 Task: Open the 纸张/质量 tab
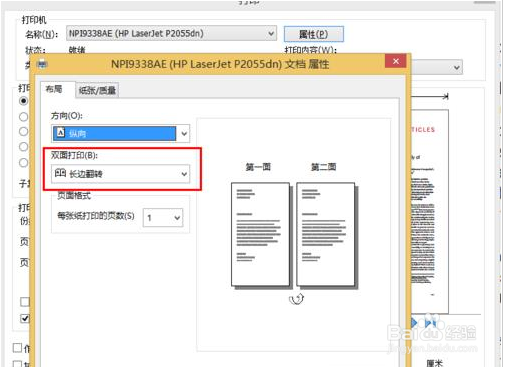(97, 90)
